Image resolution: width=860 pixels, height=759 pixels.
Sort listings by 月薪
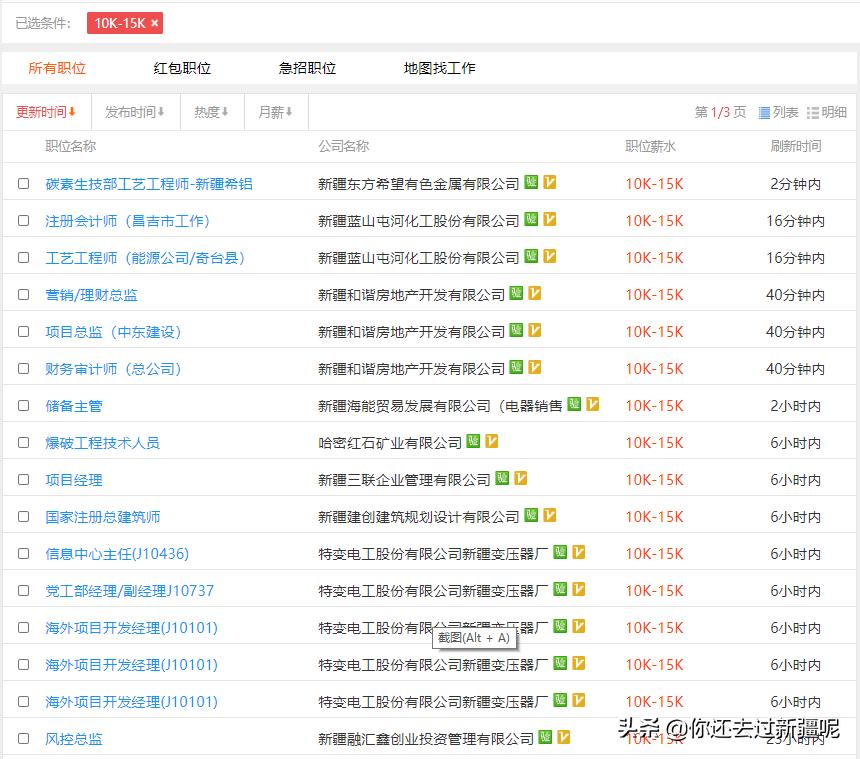pyautogui.click(x=273, y=112)
